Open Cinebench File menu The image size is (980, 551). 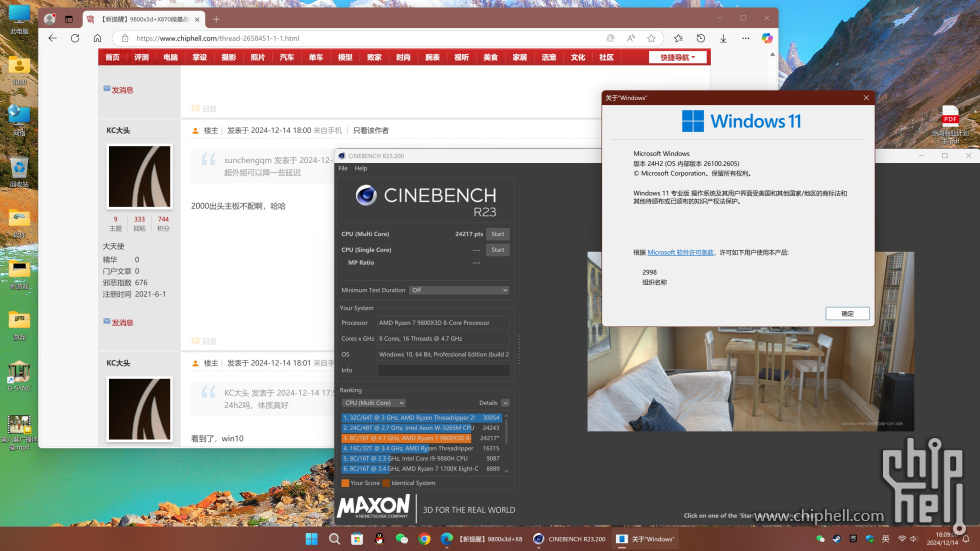click(343, 168)
